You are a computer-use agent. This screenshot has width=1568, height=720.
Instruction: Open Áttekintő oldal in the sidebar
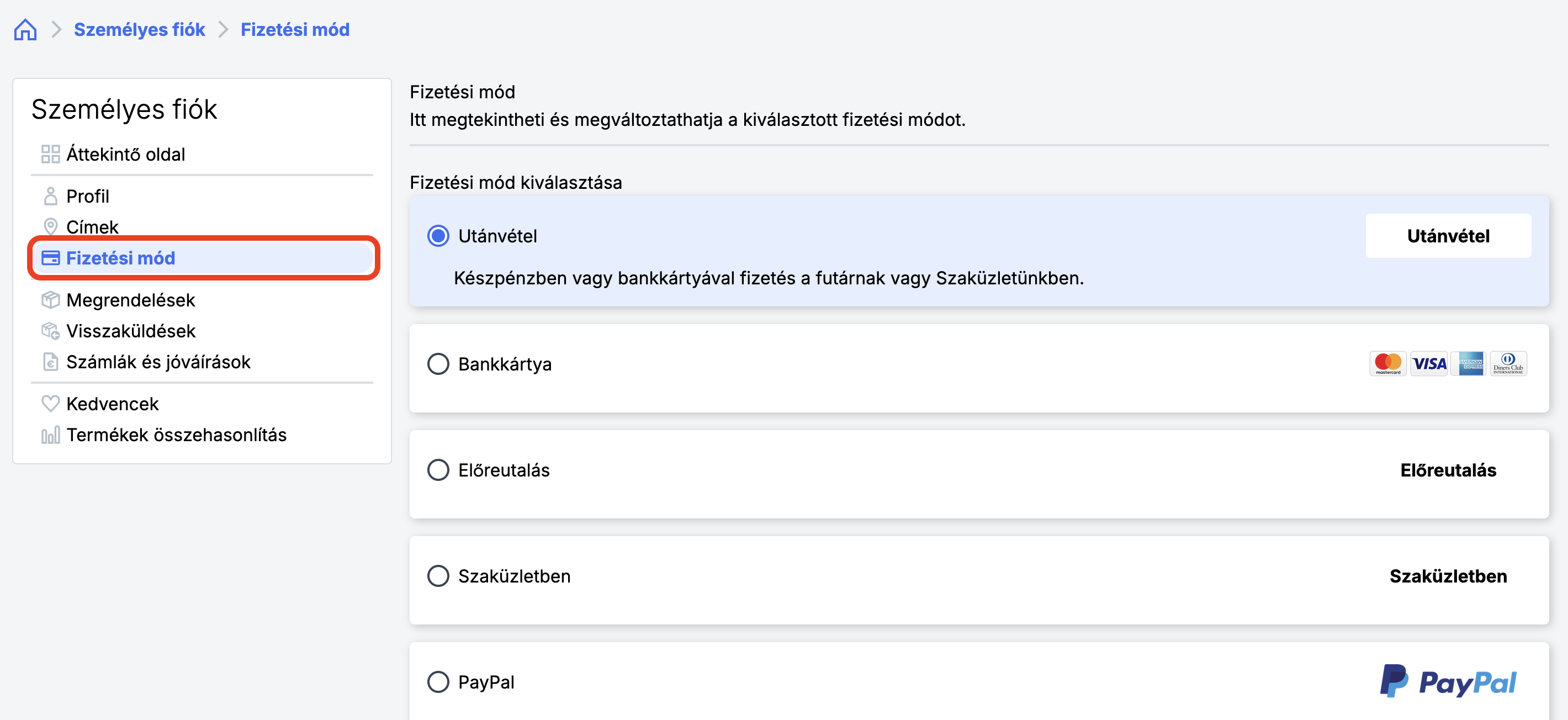pyautogui.click(x=125, y=154)
